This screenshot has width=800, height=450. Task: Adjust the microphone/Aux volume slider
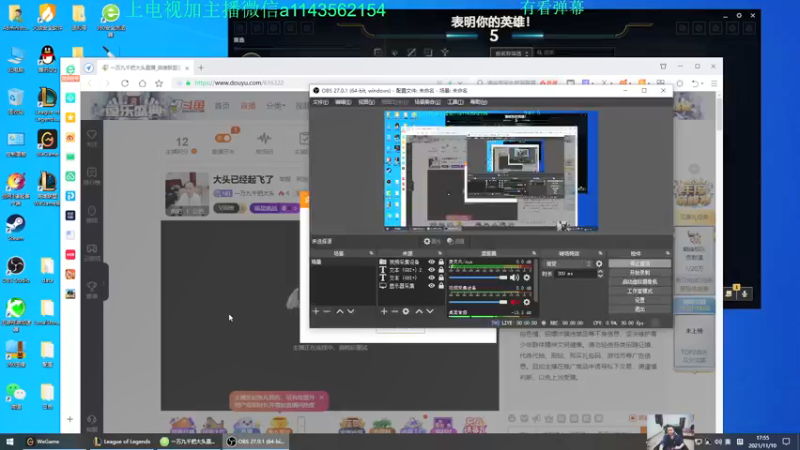pyautogui.click(x=479, y=278)
